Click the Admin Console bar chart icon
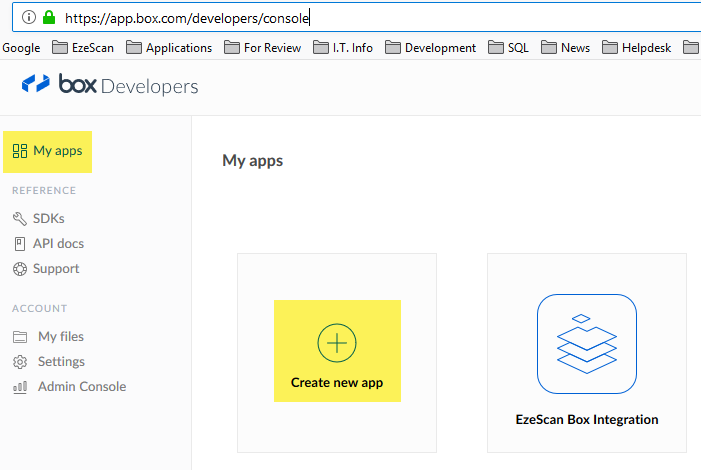This screenshot has height=470, width=701. point(20,387)
